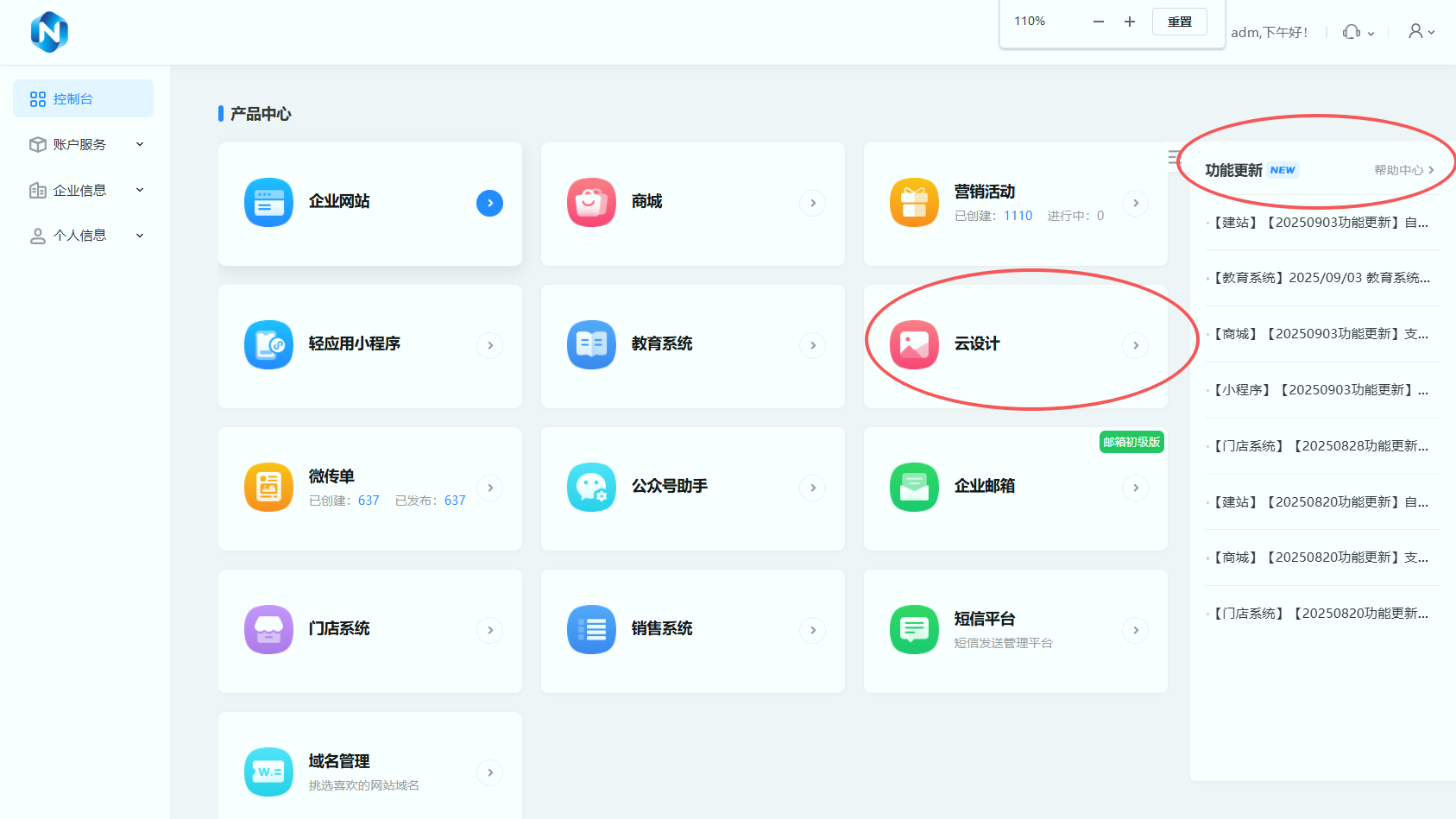This screenshot has width=1456, height=819.
Task: Open the 云设计 image icon
Action: point(914,345)
